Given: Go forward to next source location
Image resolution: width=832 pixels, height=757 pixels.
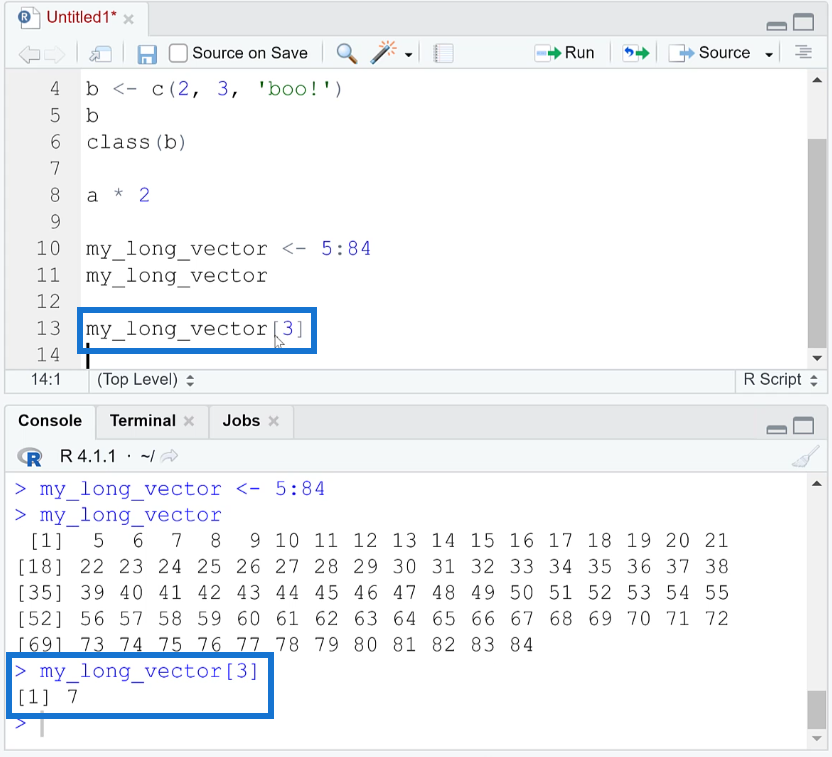Looking at the screenshot, I should [55, 54].
